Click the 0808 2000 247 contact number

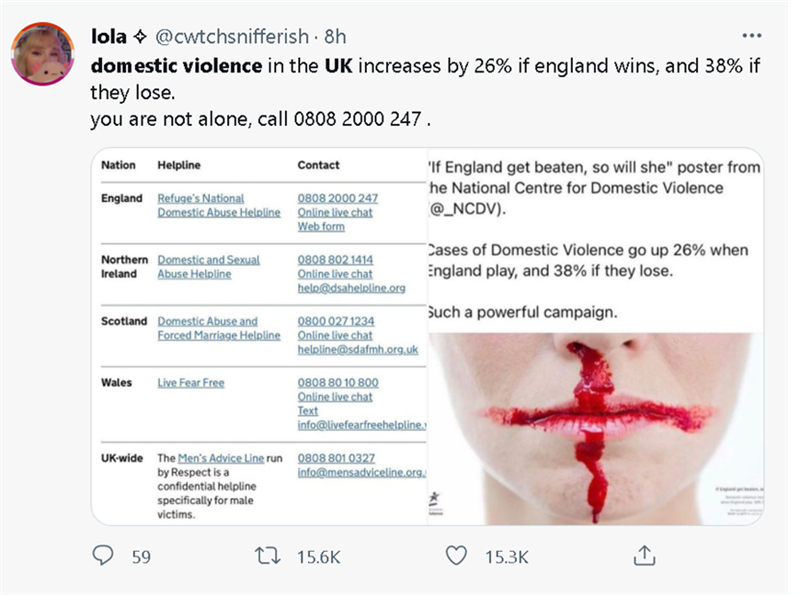point(337,199)
